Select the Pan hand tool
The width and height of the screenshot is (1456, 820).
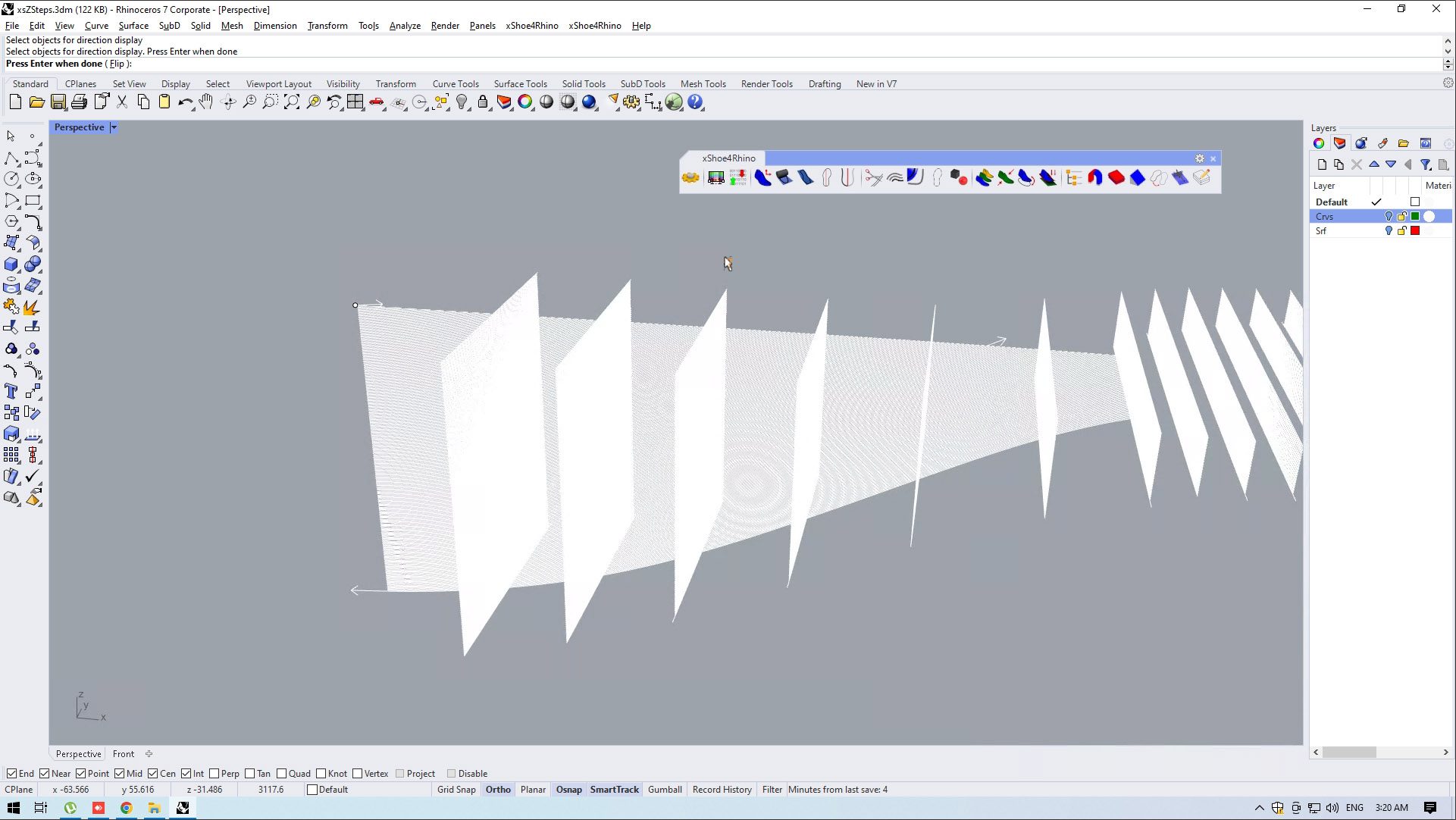(x=206, y=102)
